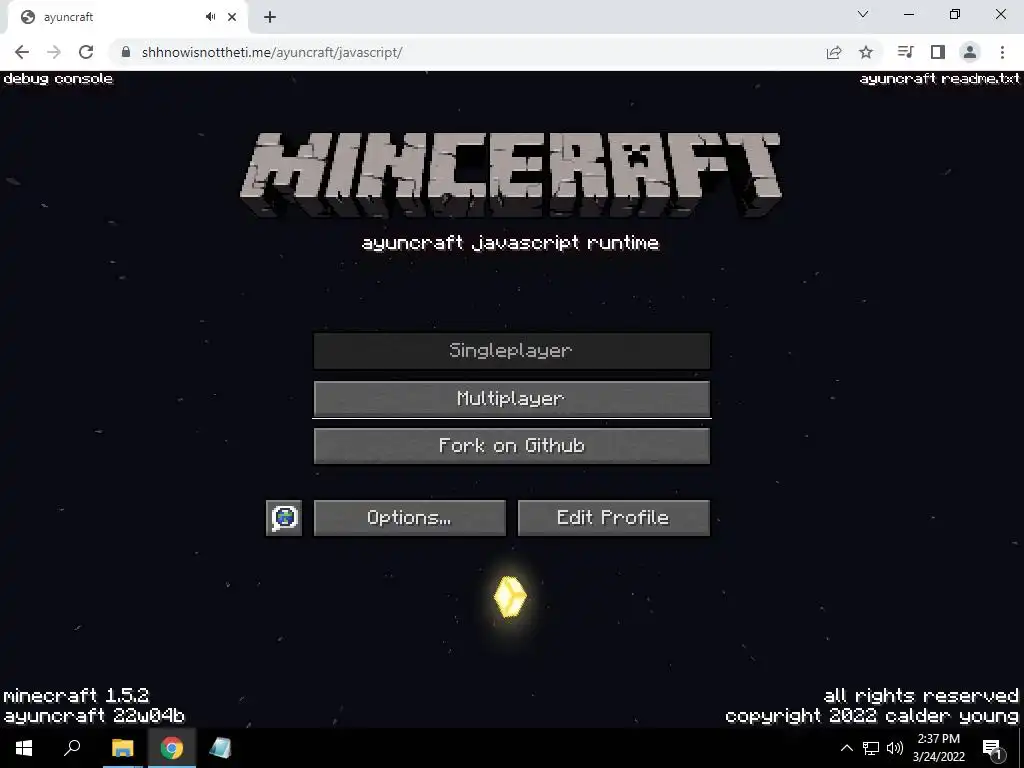Click 'copyright 2022 calder young' text
The height and width of the screenshot is (768, 1024).
872,716
